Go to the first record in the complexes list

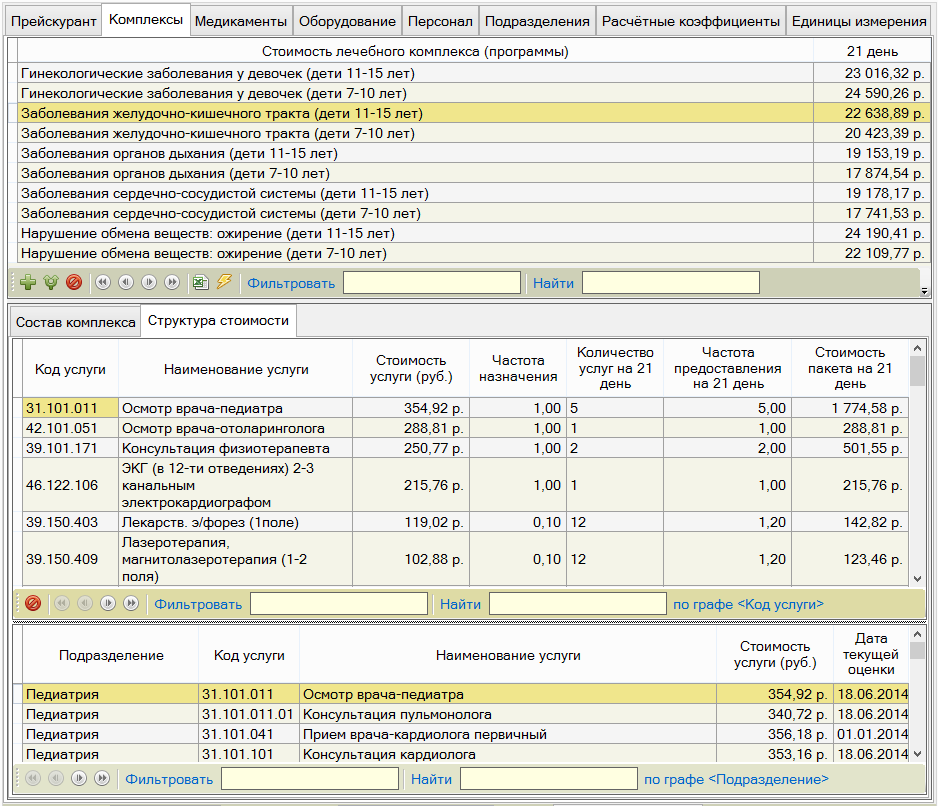coord(102,283)
